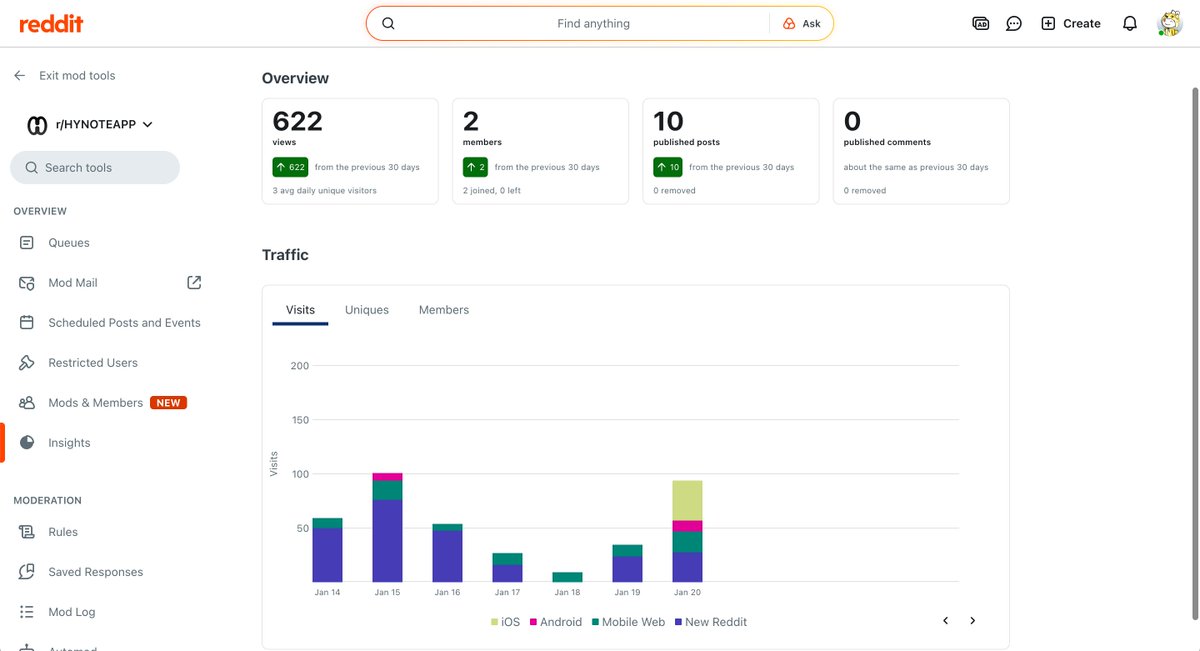
Task: Click the Mods & Members people icon
Action: (27, 403)
